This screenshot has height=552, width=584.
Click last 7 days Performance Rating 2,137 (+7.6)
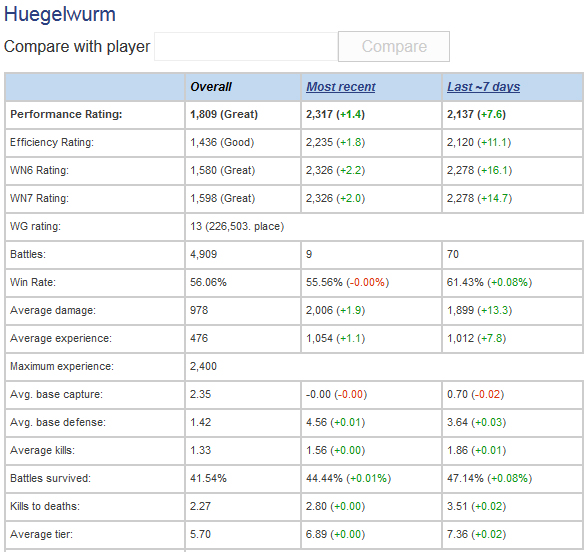[476, 114]
